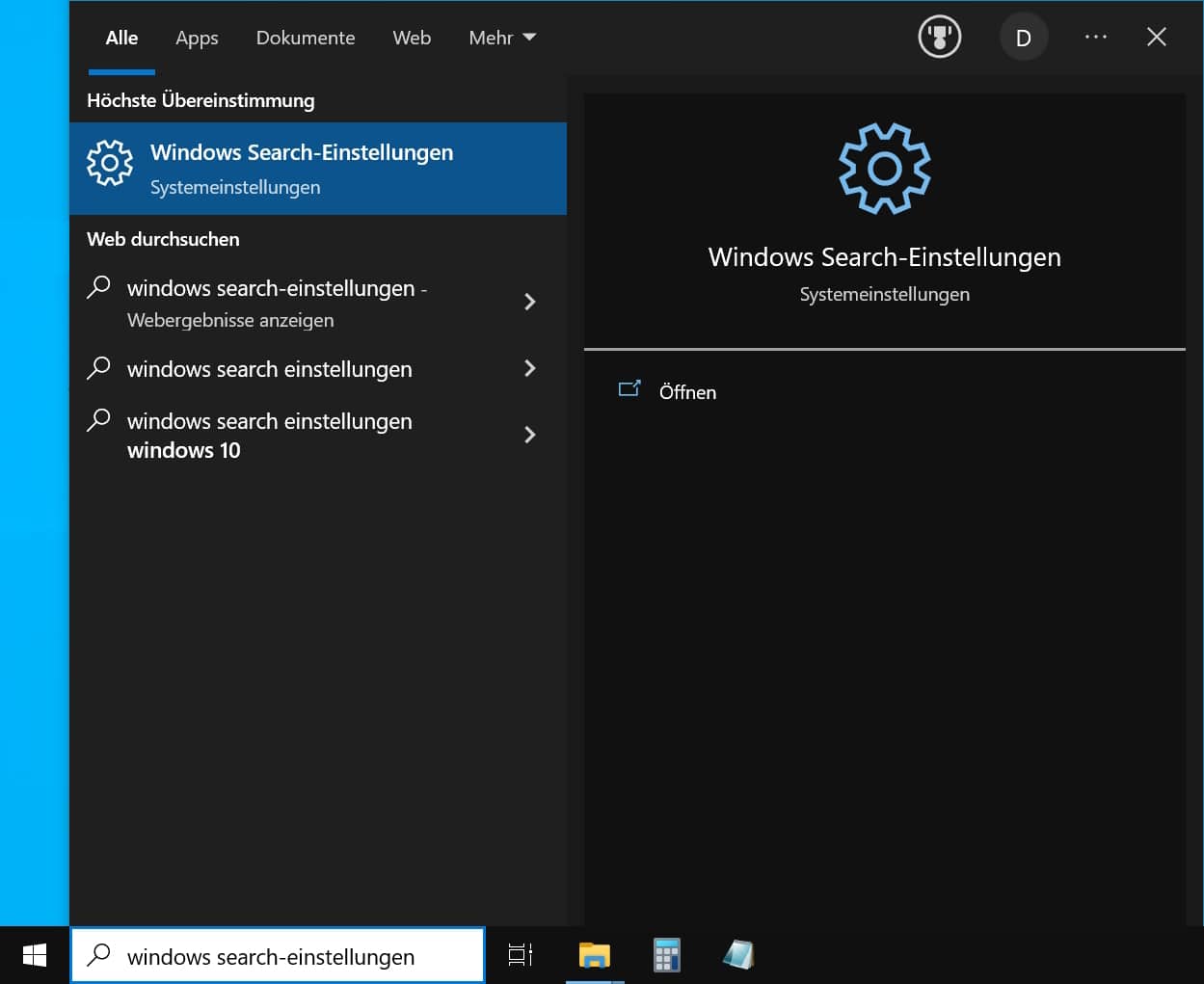
Task: Switch to the Dokumente tab
Action: tap(306, 38)
